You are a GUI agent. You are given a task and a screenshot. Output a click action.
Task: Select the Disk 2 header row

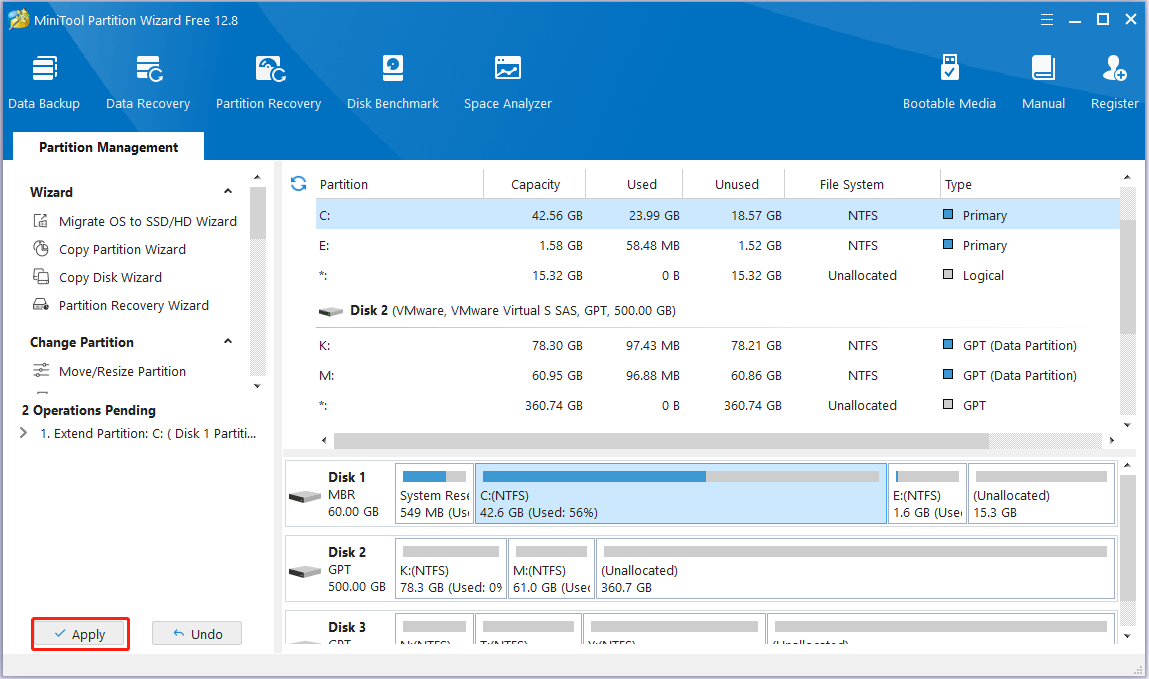click(717, 311)
